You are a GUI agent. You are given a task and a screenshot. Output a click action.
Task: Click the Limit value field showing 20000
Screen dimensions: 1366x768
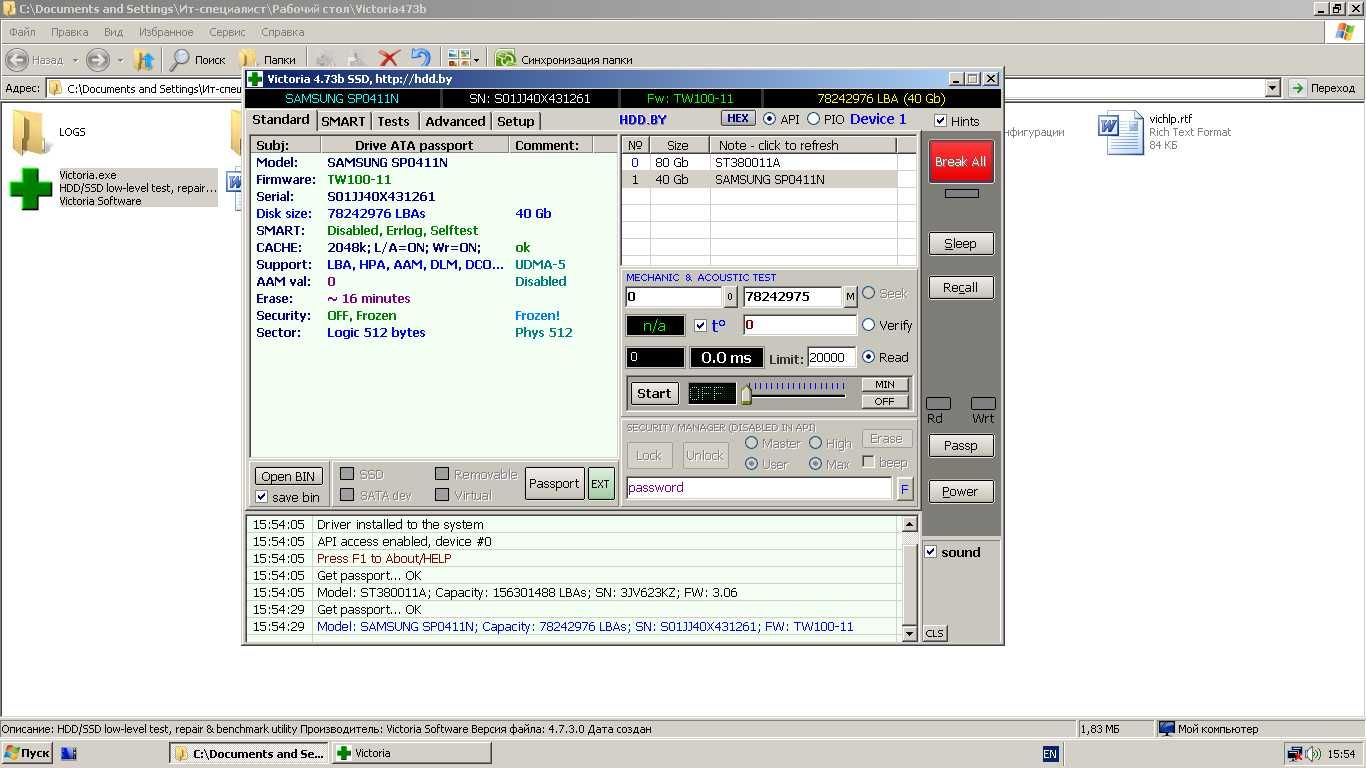pyautogui.click(x=831, y=358)
